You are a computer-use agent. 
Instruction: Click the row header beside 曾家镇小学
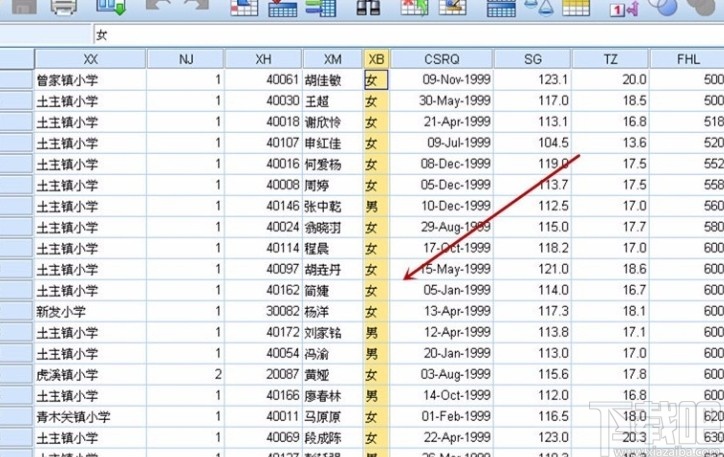click(x=17, y=80)
